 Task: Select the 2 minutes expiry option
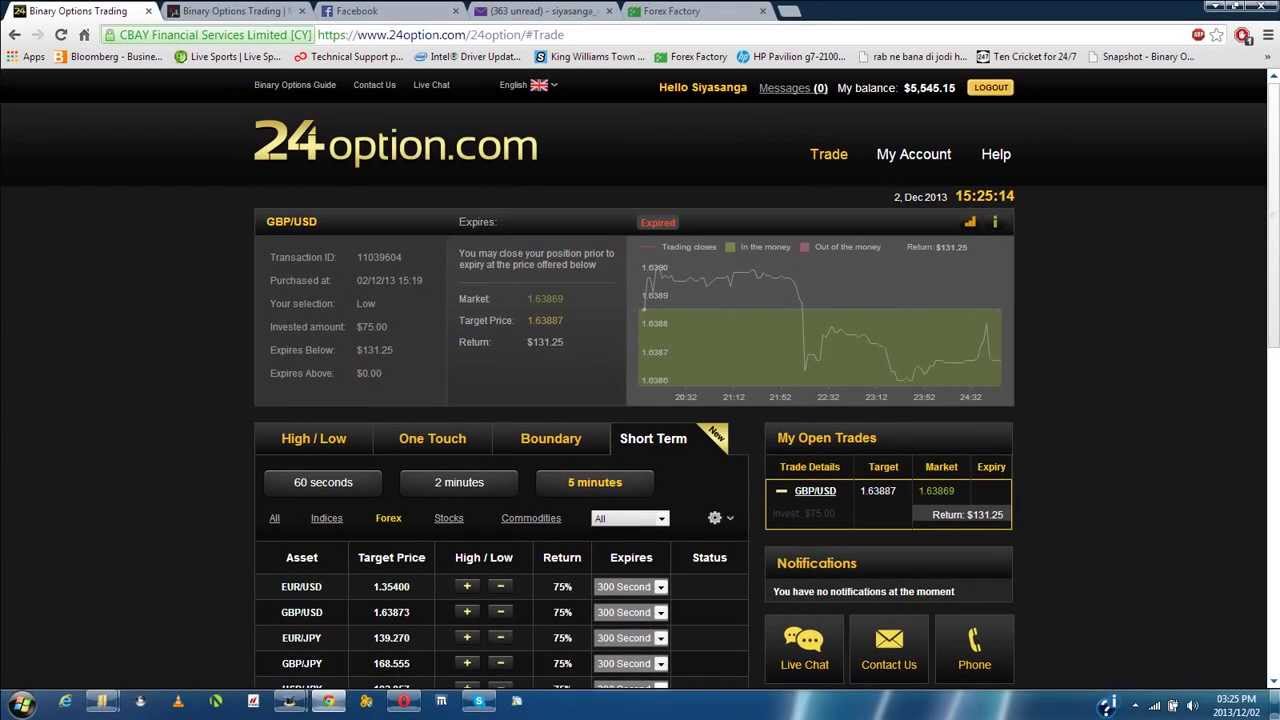pyautogui.click(x=459, y=482)
